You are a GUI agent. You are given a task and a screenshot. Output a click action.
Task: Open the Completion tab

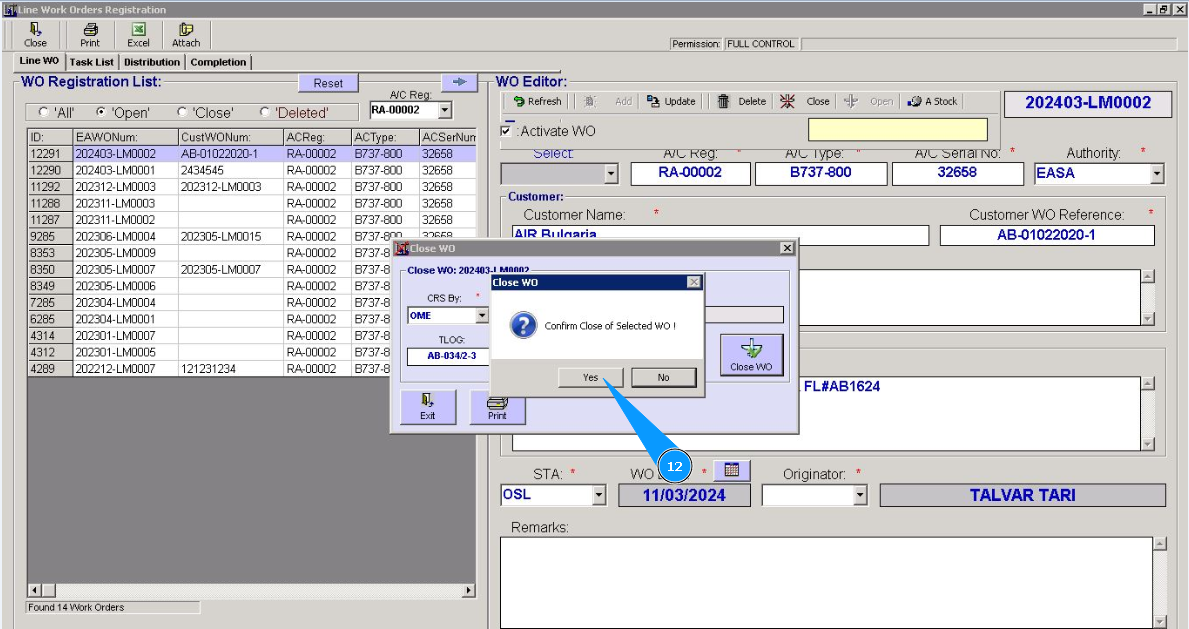point(218,62)
